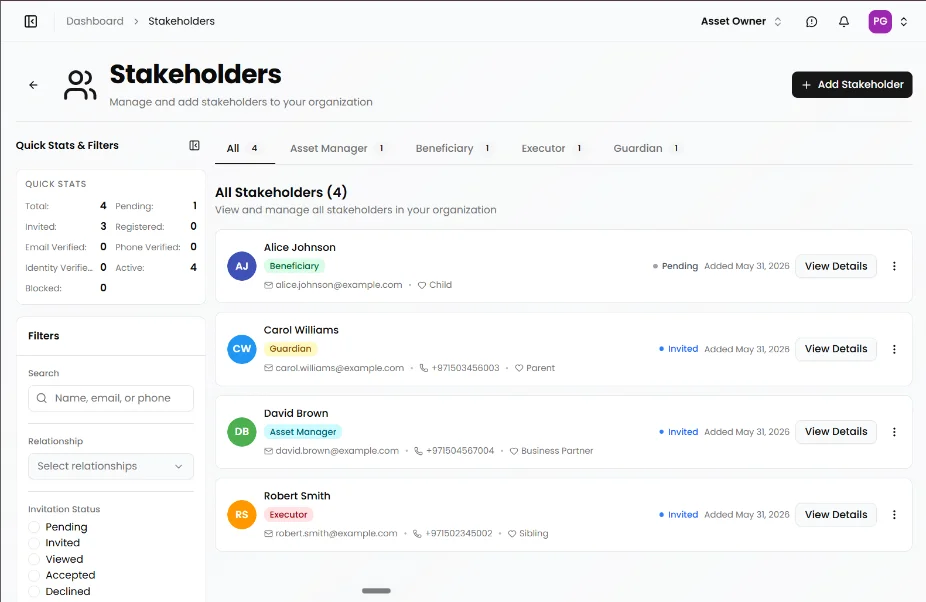Image resolution: width=926 pixels, height=602 pixels.
Task: Click david.brown@example.com email text
Action: [337, 451]
